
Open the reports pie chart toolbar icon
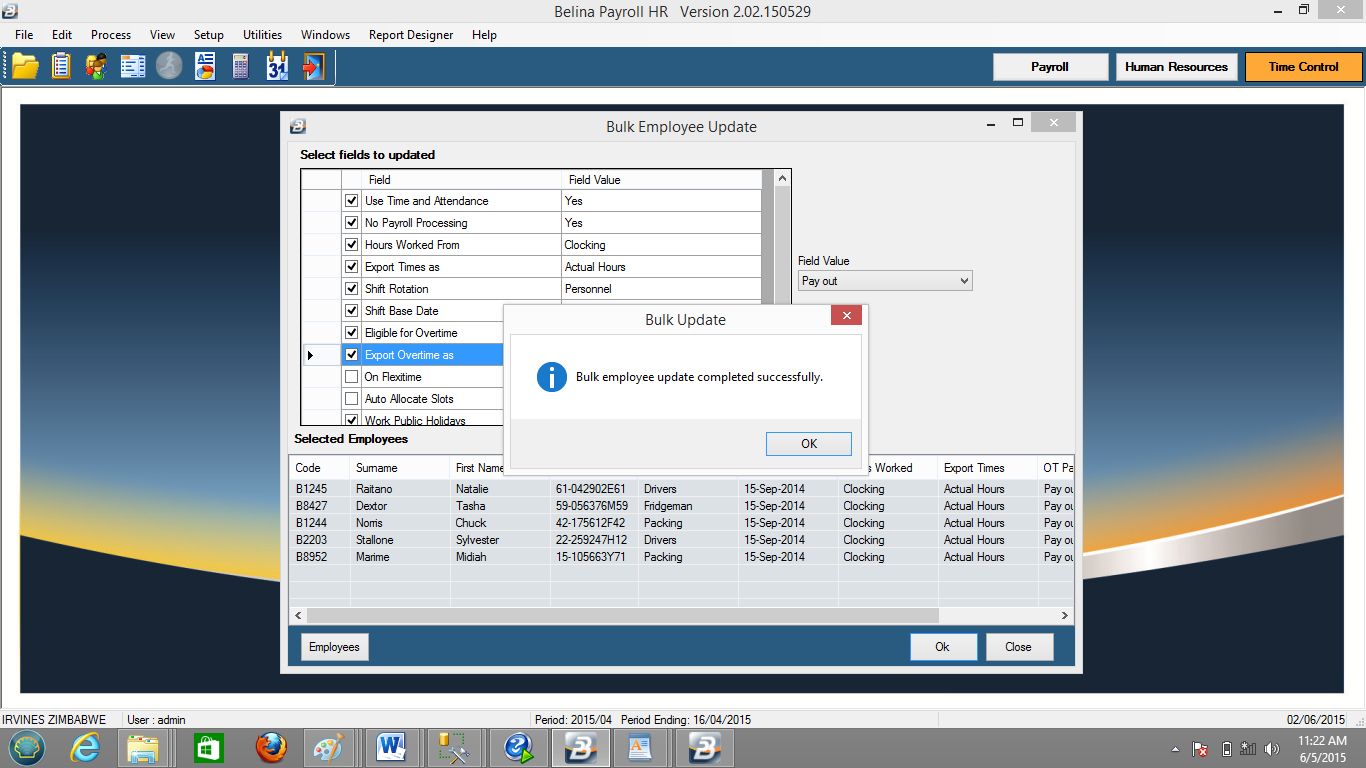click(205, 66)
